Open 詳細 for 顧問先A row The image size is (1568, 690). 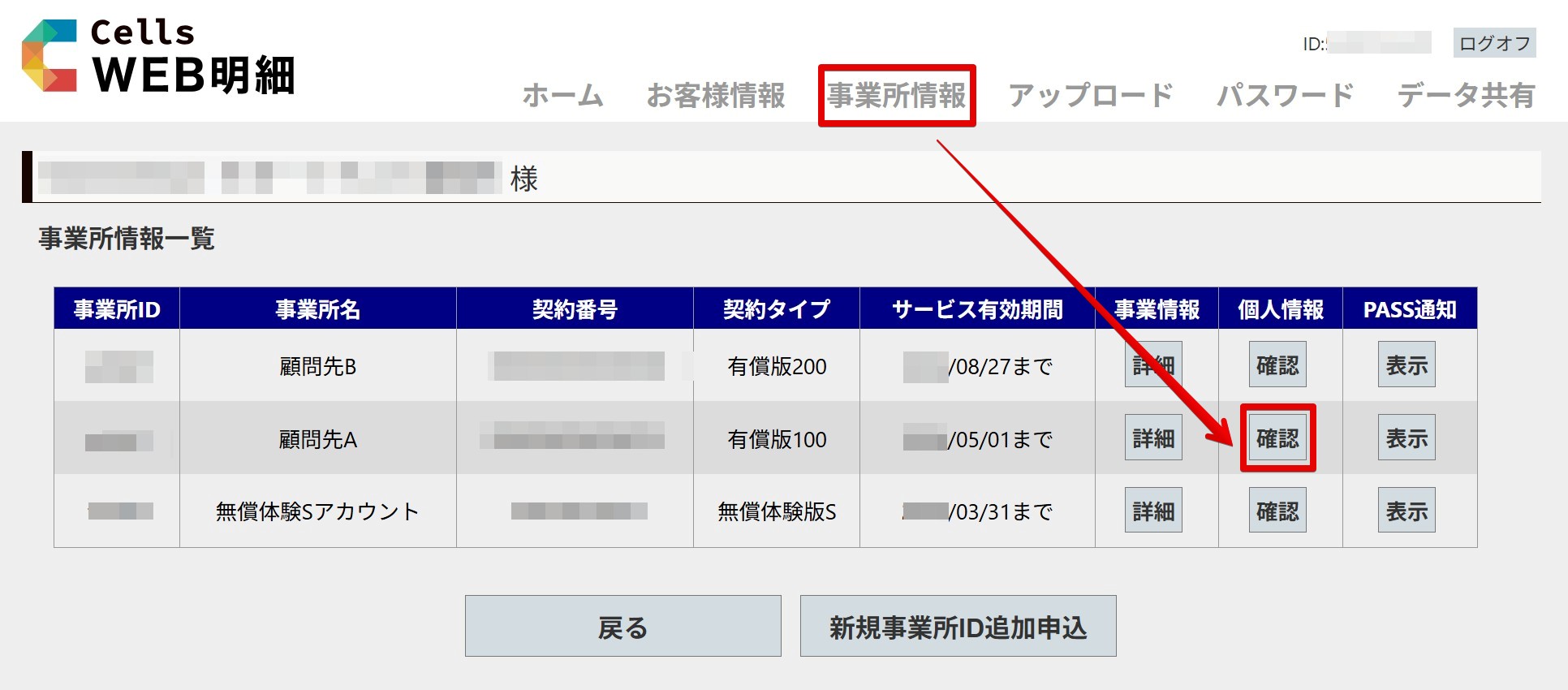pyautogui.click(x=1152, y=438)
